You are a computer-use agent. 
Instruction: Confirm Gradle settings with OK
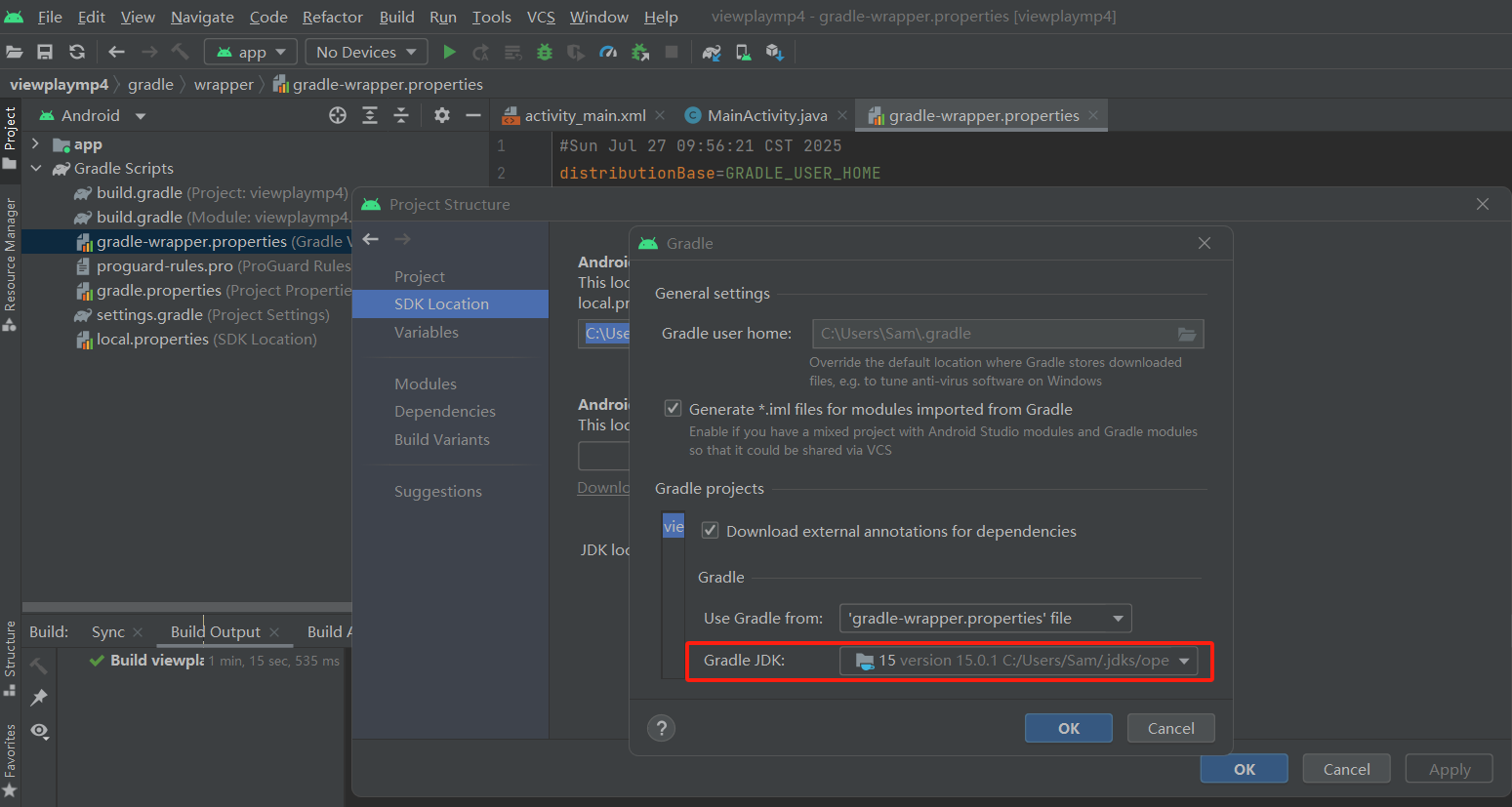tap(1068, 727)
